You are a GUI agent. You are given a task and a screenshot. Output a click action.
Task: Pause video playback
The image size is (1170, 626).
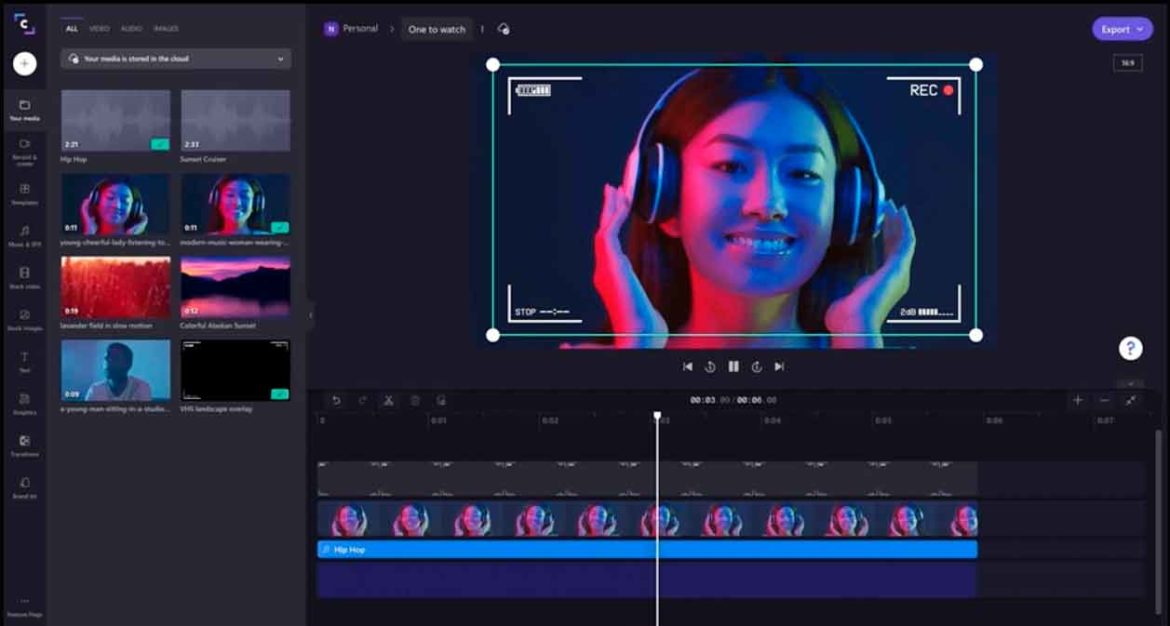click(733, 366)
